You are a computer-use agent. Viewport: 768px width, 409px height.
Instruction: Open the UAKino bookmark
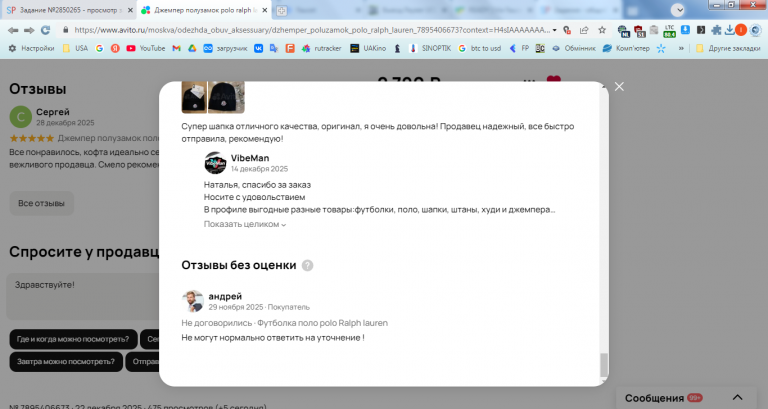click(368, 48)
